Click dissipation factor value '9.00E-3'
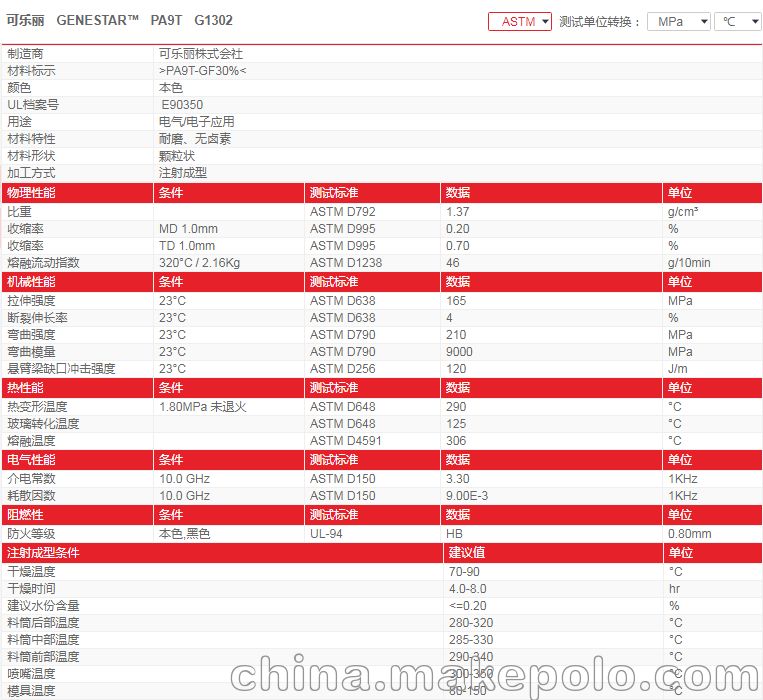The height and width of the screenshot is (700, 763). (467, 496)
